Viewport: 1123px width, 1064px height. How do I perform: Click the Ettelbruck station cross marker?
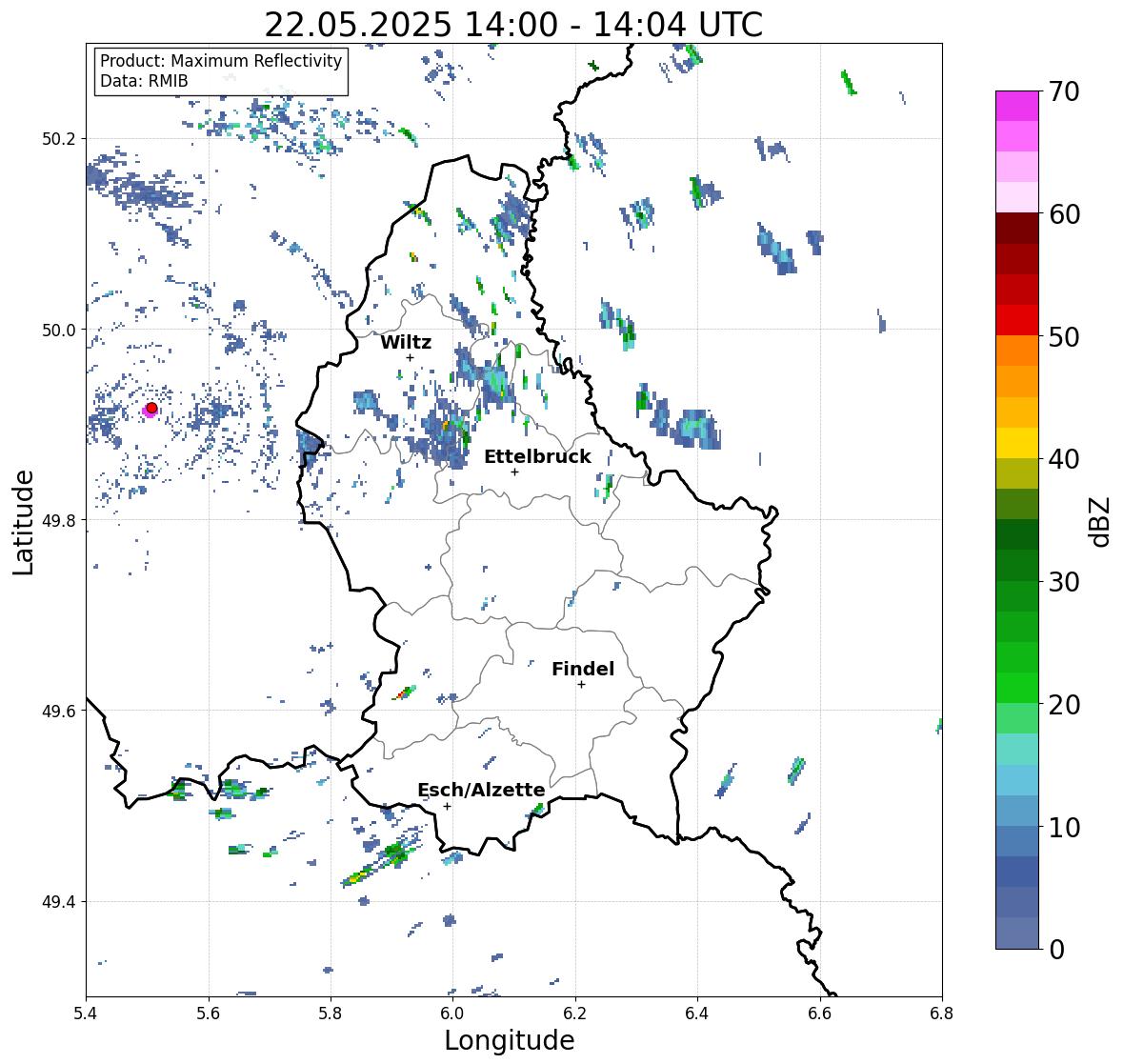point(514,472)
